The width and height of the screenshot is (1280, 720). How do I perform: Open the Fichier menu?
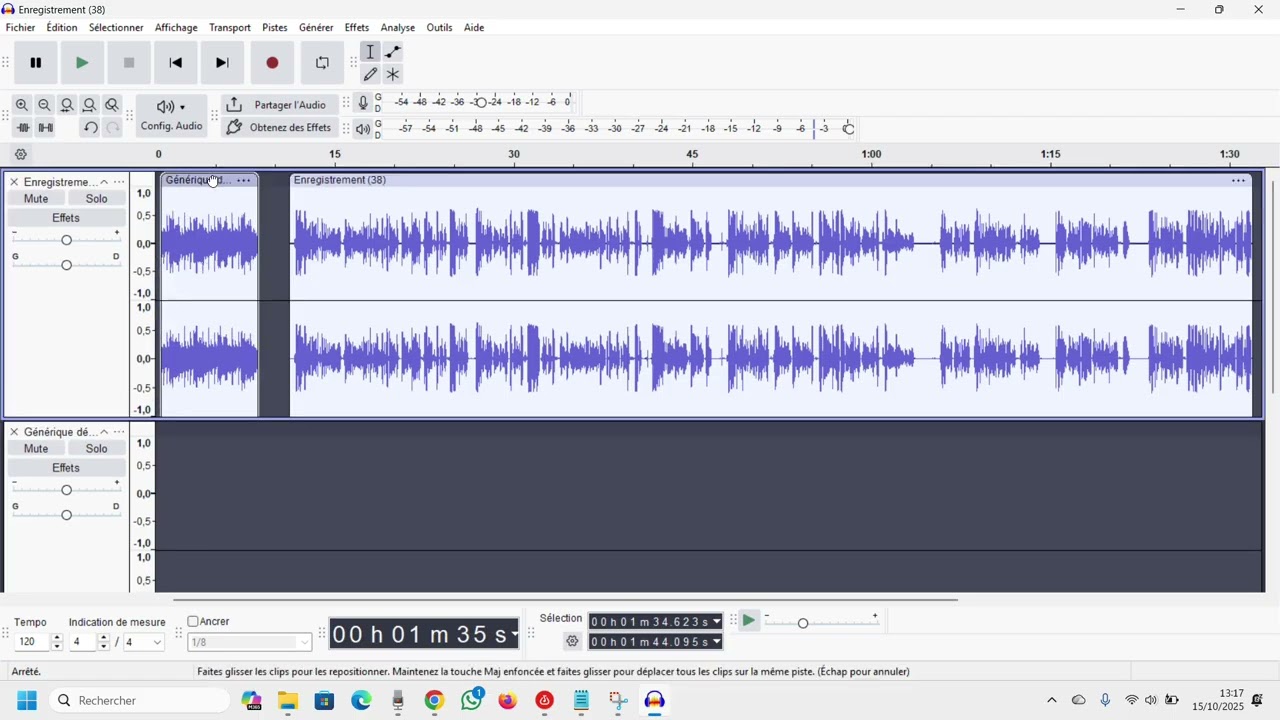click(x=21, y=28)
